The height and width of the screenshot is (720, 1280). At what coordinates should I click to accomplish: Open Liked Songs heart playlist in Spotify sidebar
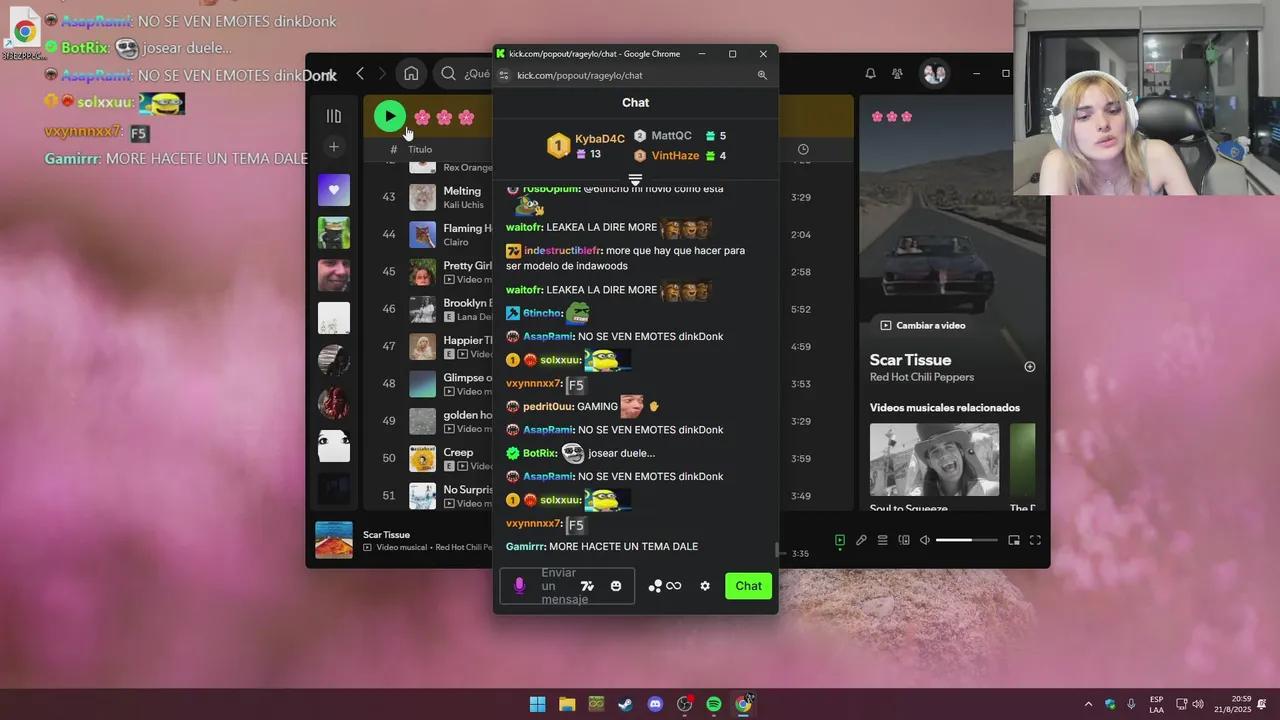coord(334,190)
